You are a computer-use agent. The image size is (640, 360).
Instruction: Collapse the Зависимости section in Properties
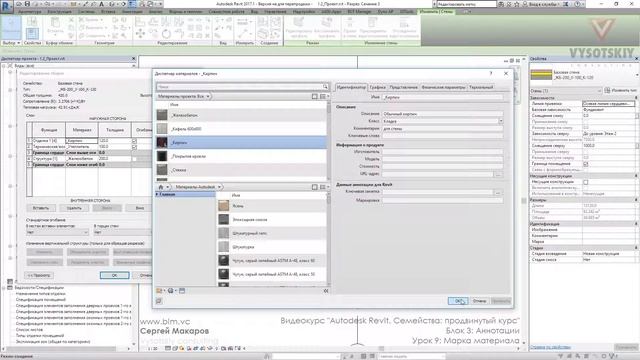(x=636, y=98)
